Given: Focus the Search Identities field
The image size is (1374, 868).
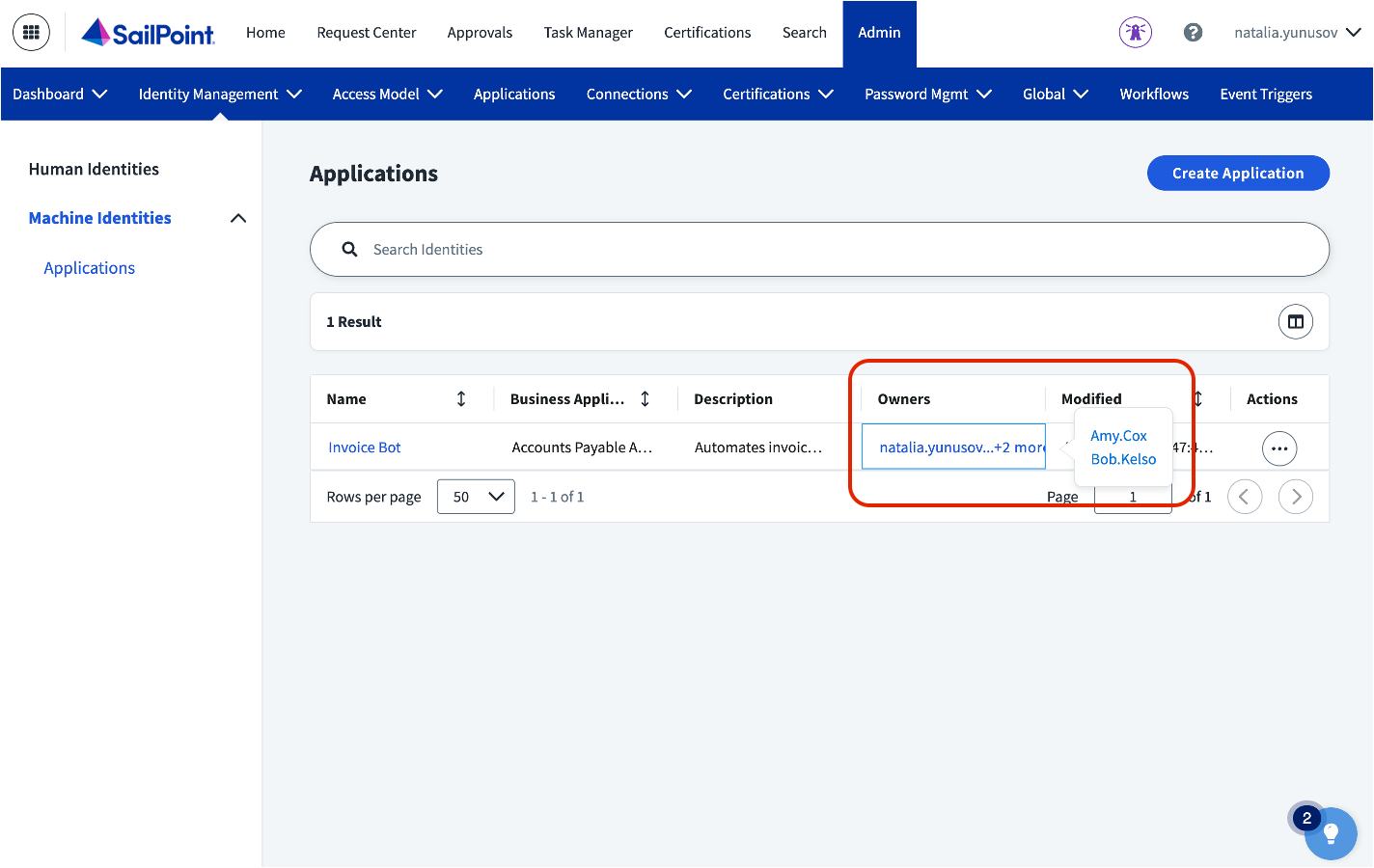Looking at the screenshot, I should [819, 250].
